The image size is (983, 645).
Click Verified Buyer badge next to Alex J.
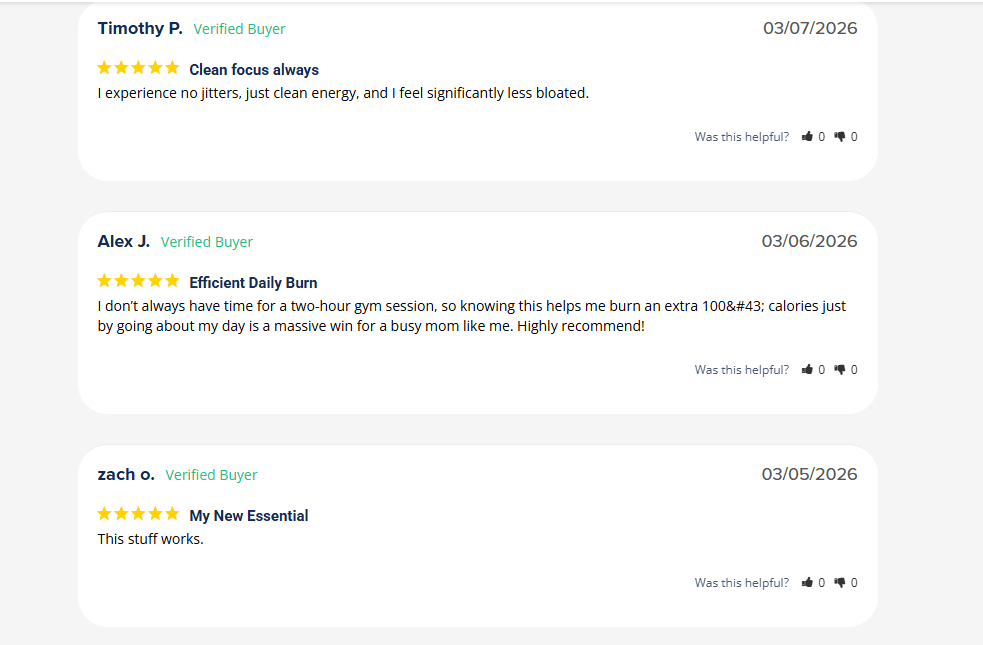(207, 243)
